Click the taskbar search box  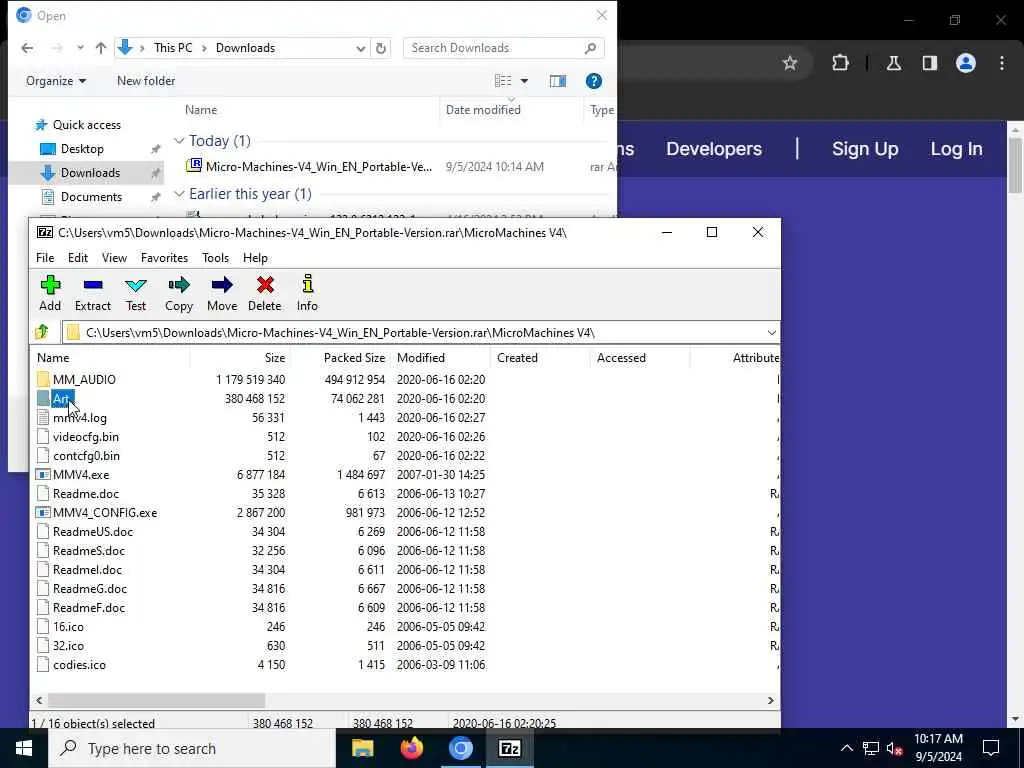[191, 748]
